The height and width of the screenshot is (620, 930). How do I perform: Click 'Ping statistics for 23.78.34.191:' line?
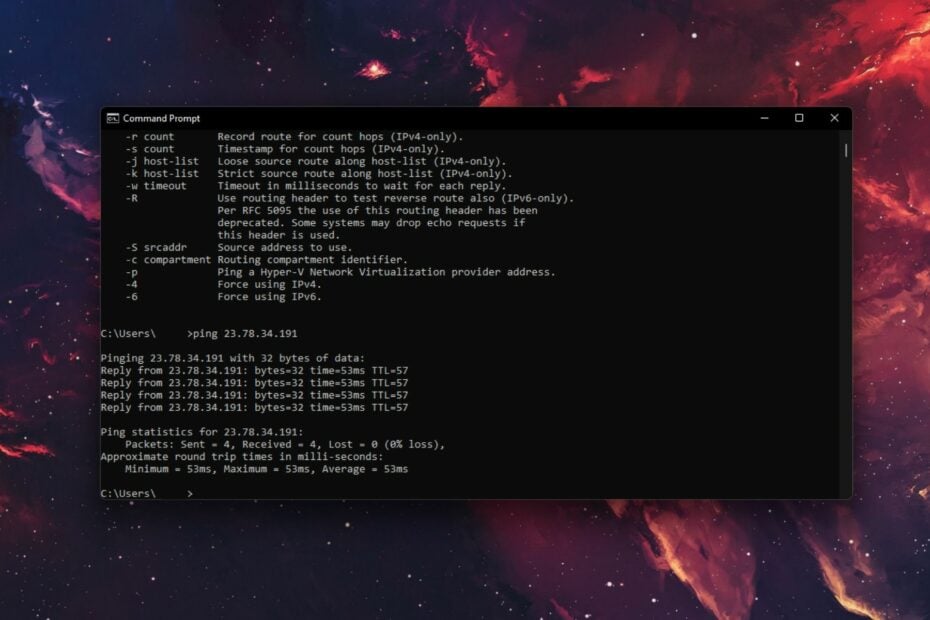point(202,432)
